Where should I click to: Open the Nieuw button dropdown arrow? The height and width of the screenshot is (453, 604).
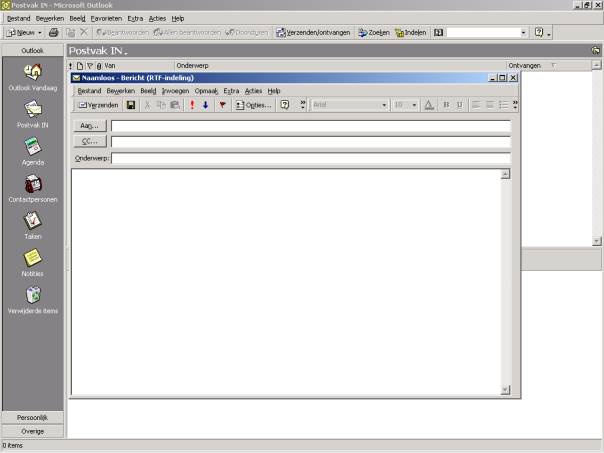40,33
